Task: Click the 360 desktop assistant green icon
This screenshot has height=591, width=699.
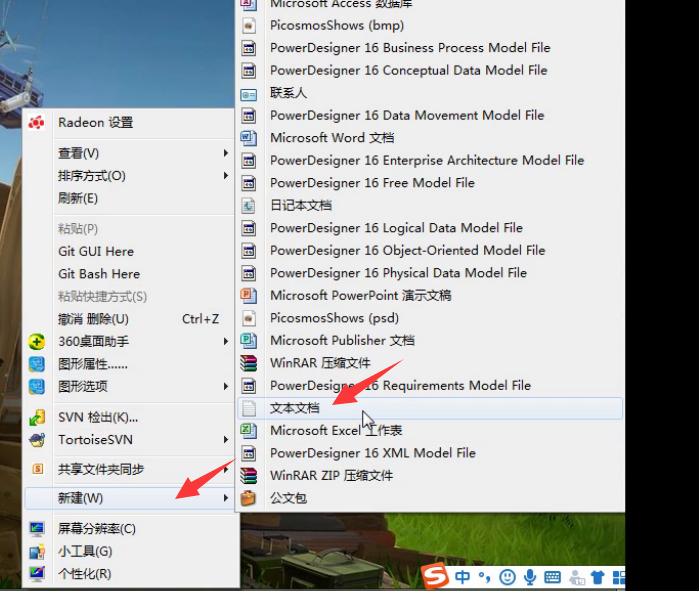Action: (37, 342)
